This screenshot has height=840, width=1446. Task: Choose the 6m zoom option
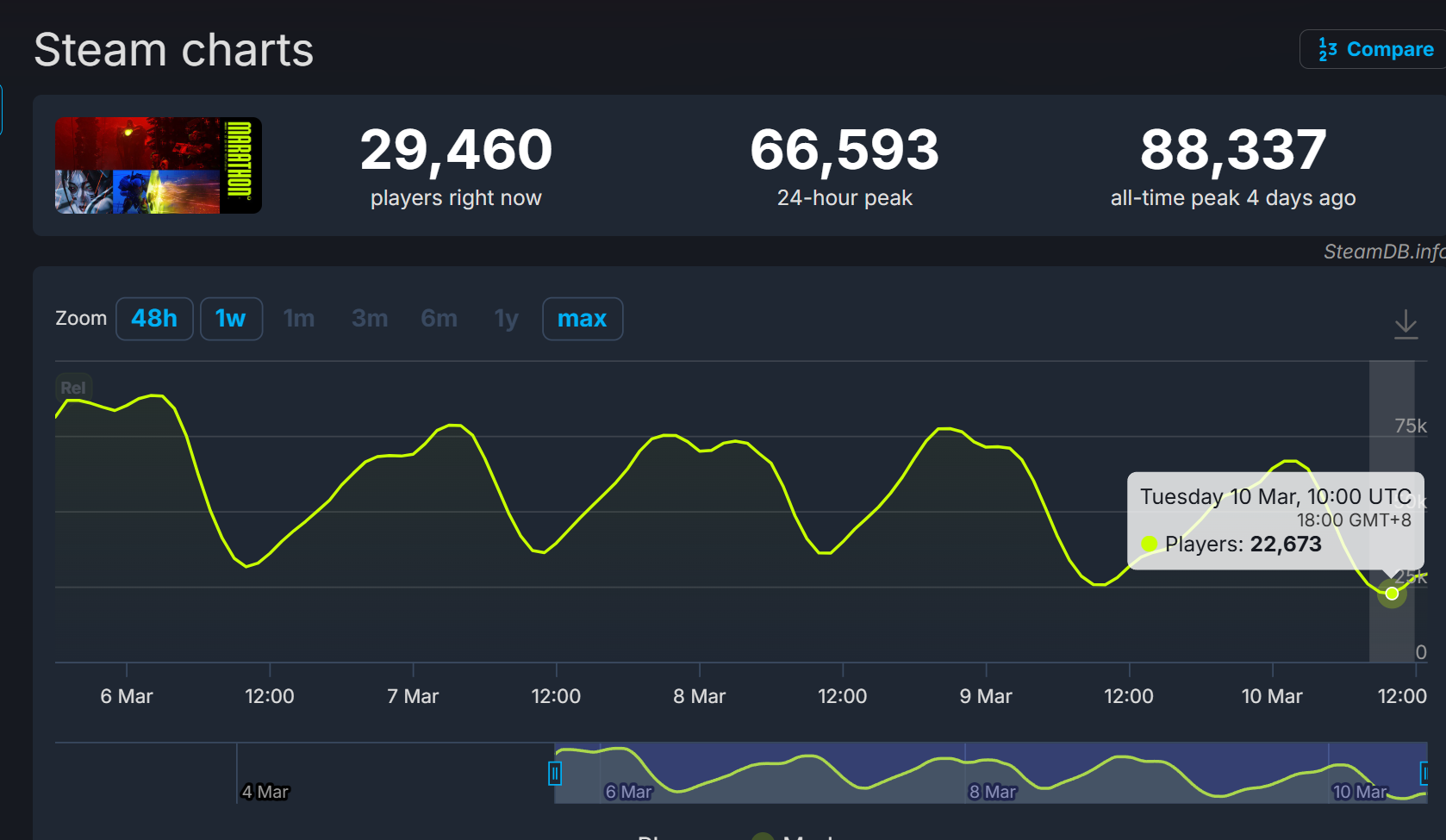[x=439, y=319]
